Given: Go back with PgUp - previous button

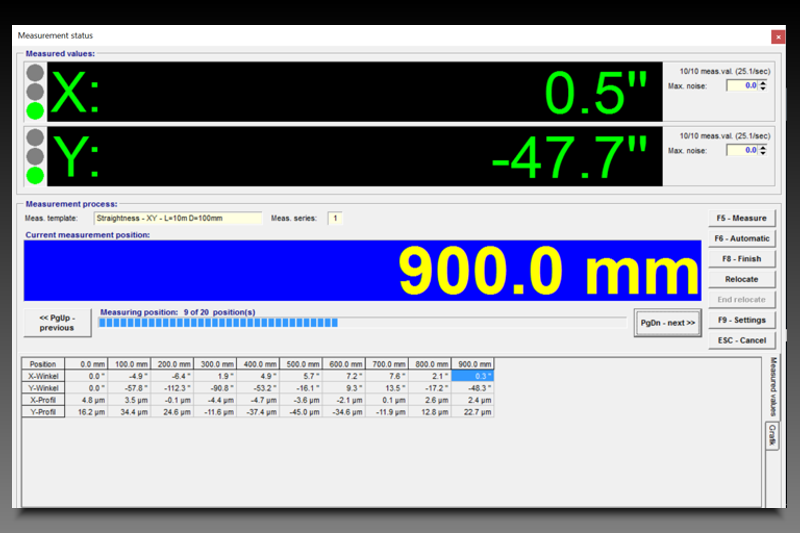Looking at the screenshot, I should click(x=57, y=323).
